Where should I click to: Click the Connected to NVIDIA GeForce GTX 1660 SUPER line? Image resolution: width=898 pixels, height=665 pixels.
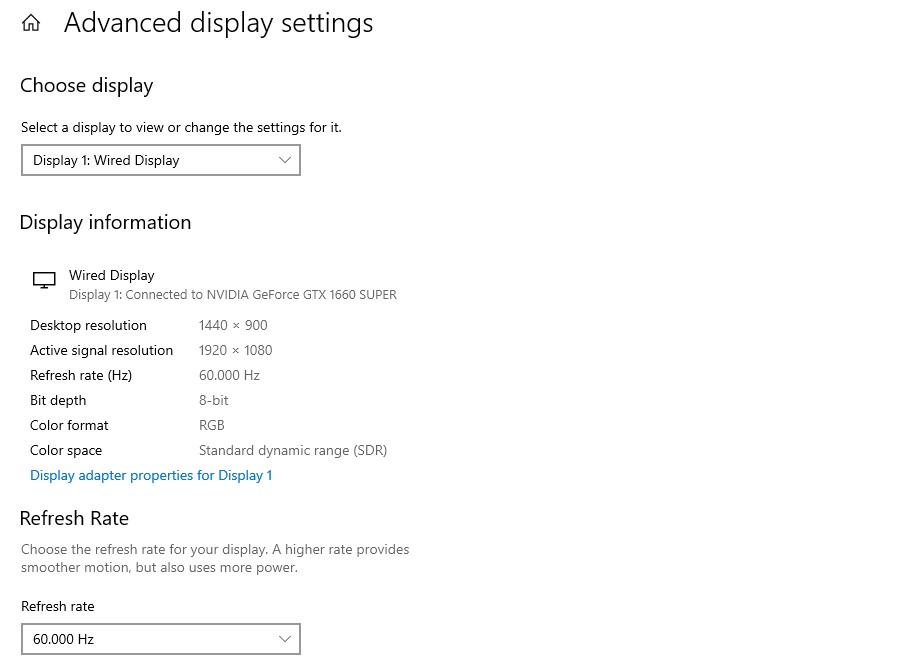[233, 294]
